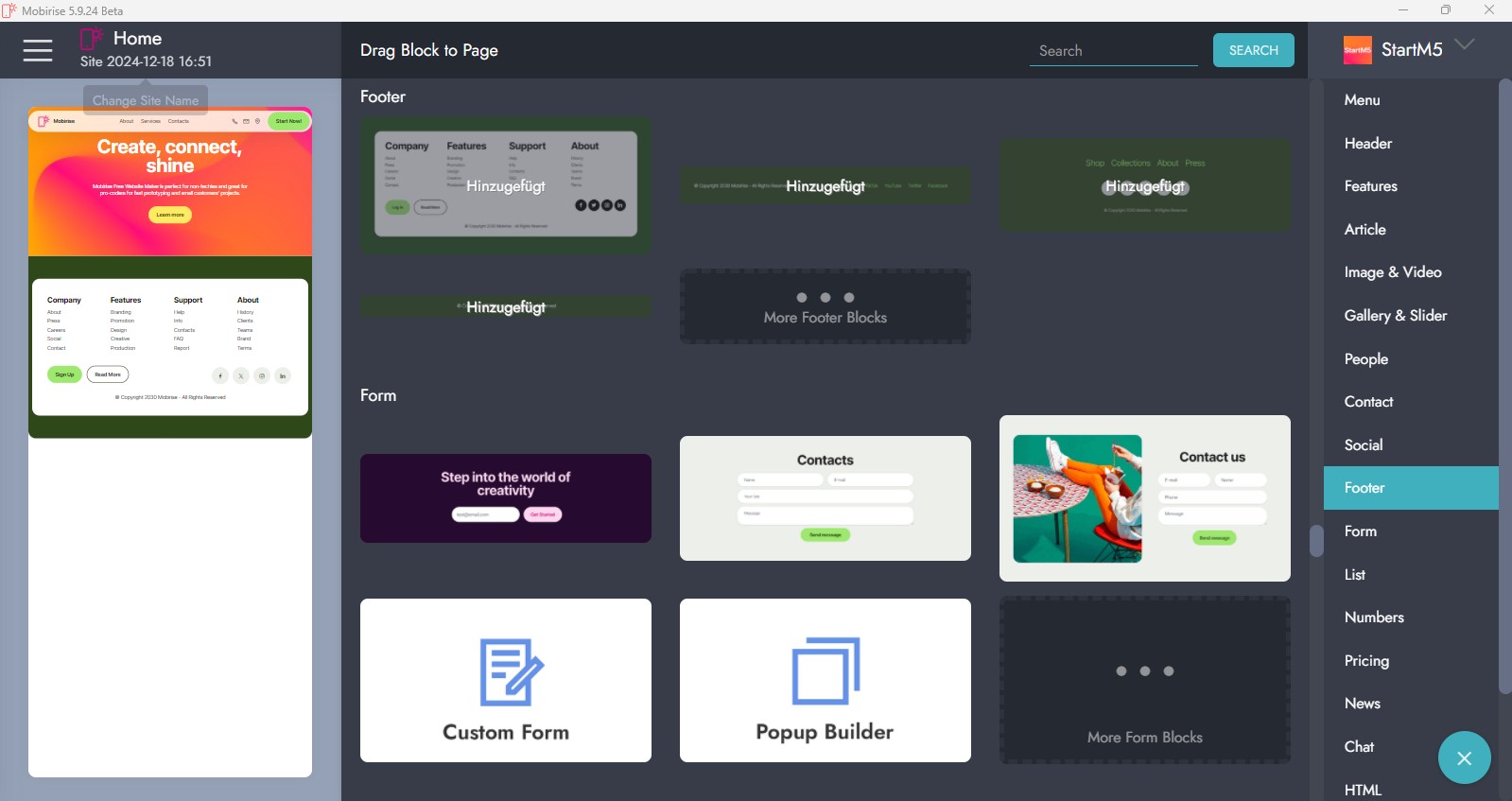Select the News block category

click(1363, 704)
